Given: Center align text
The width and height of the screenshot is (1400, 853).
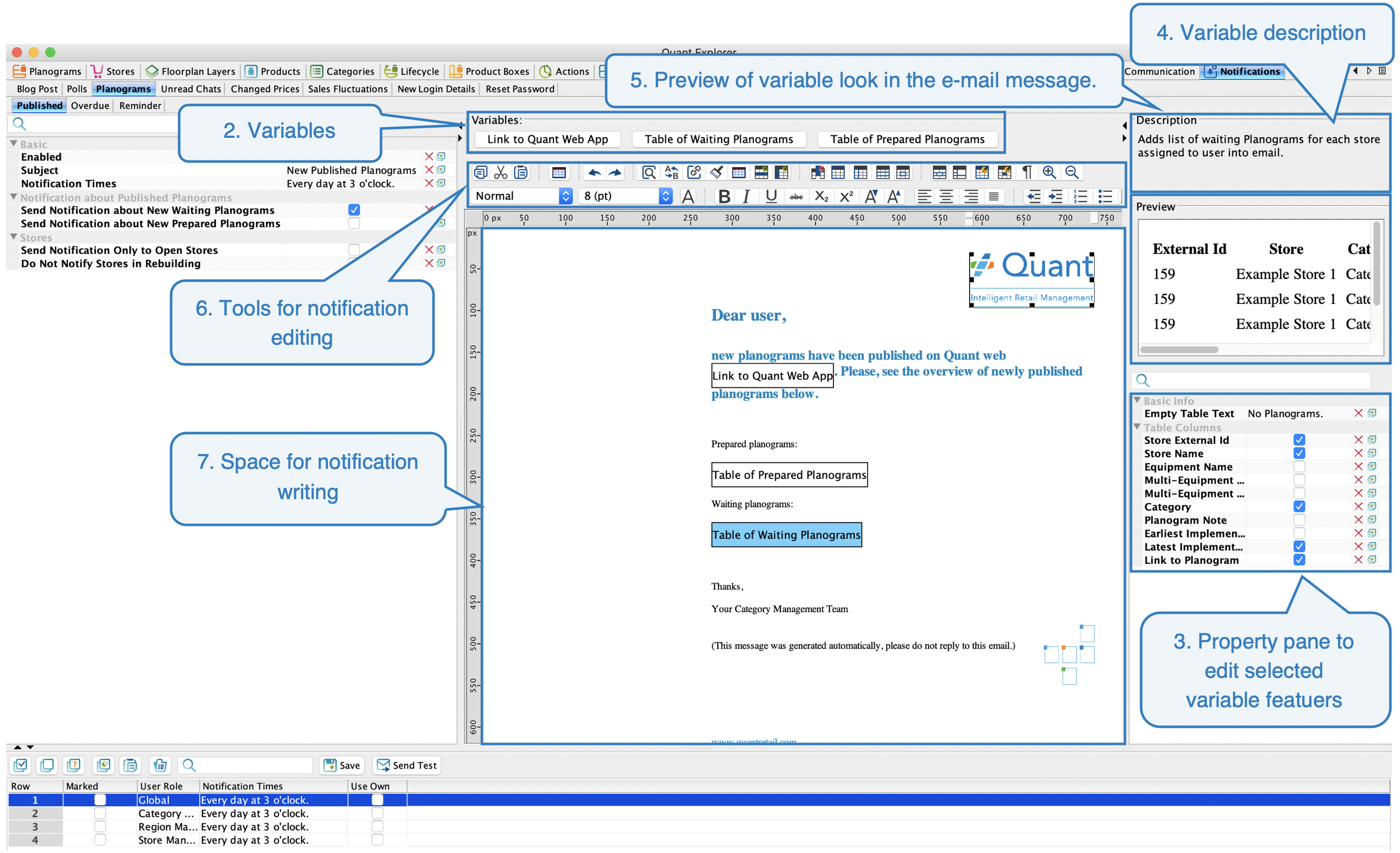Looking at the screenshot, I should tap(947, 197).
